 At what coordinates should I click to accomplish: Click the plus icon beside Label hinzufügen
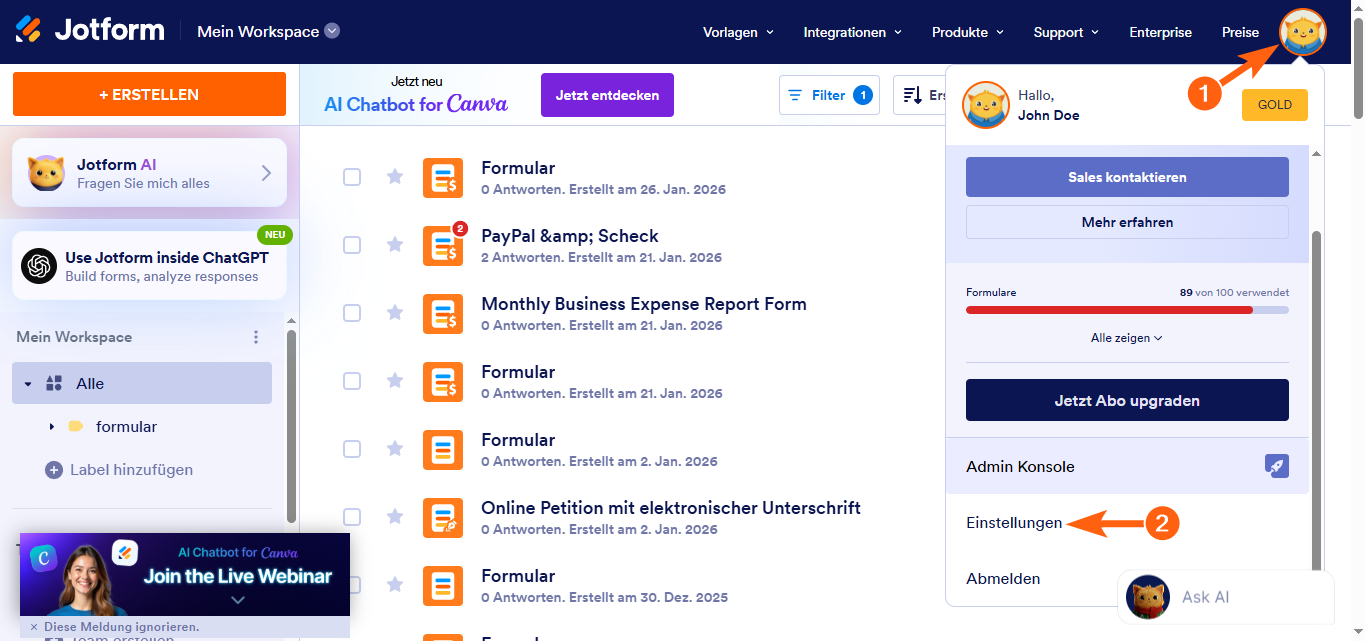pos(54,470)
